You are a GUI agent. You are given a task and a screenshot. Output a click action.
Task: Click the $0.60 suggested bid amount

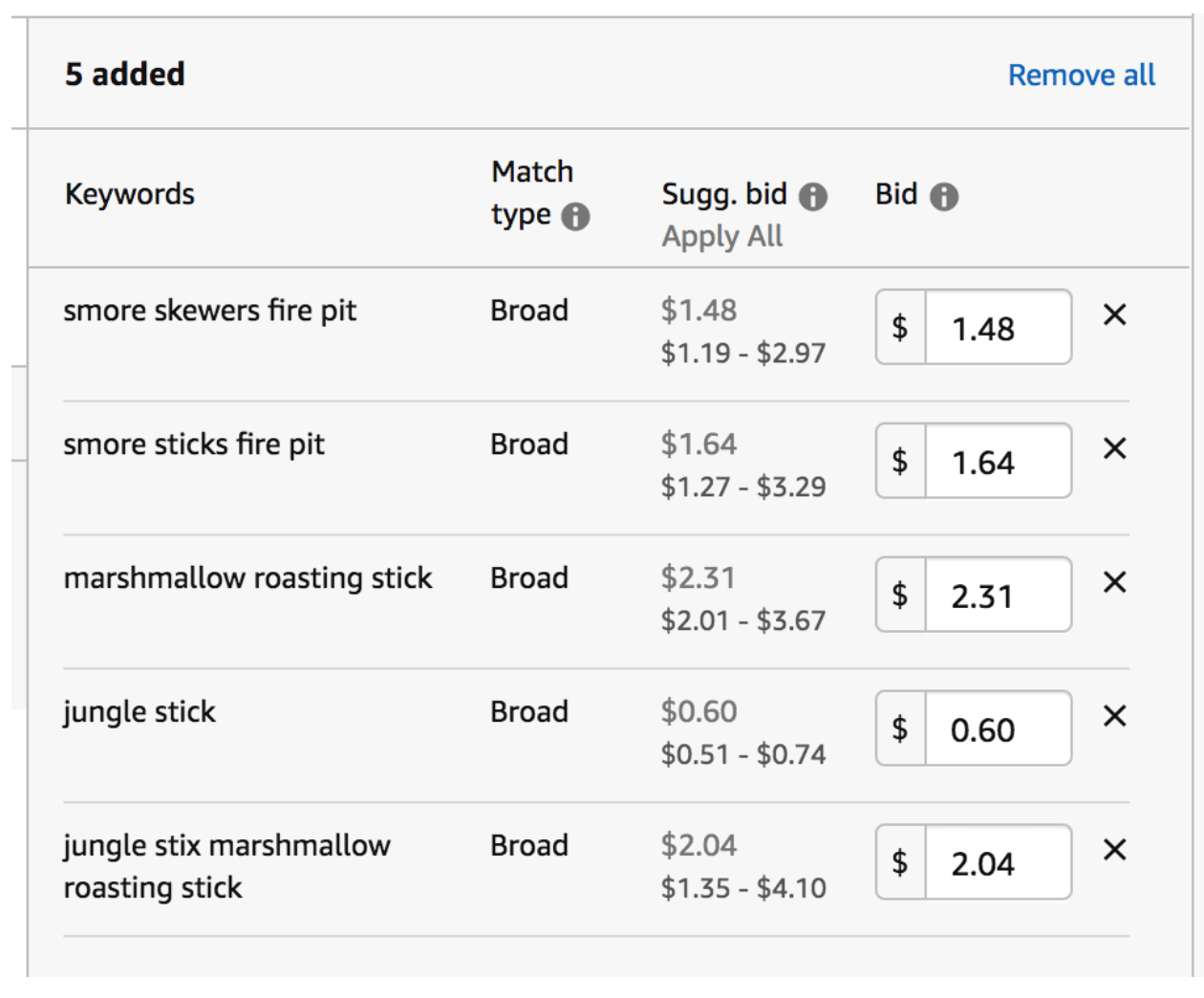pyautogui.click(x=699, y=712)
